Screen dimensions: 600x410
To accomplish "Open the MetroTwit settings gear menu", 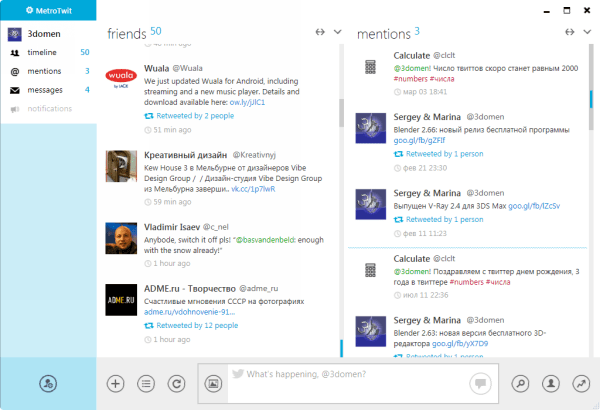I will point(29,10).
